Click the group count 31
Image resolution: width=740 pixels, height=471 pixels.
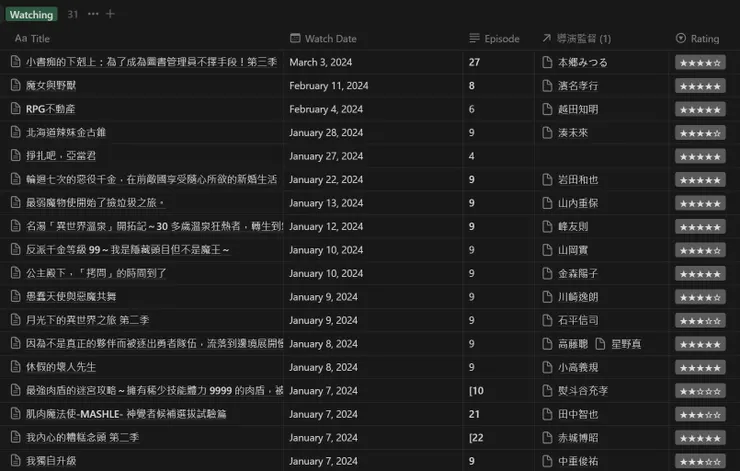pyautogui.click(x=73, y=14)
